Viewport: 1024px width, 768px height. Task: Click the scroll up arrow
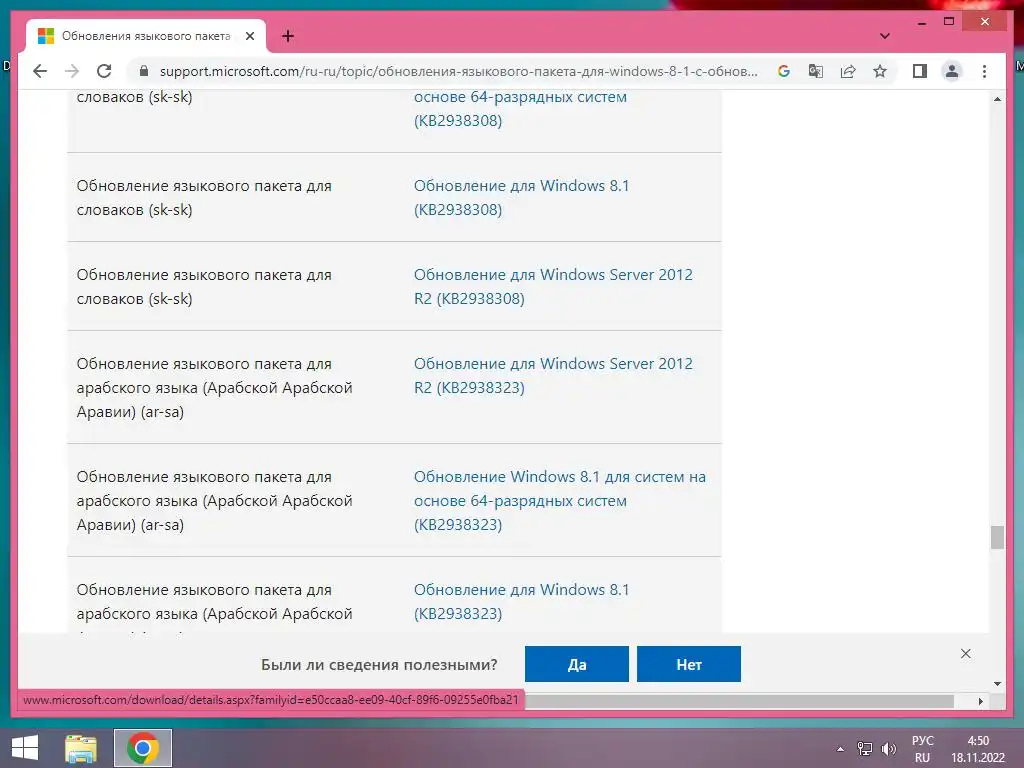[997, 99]
